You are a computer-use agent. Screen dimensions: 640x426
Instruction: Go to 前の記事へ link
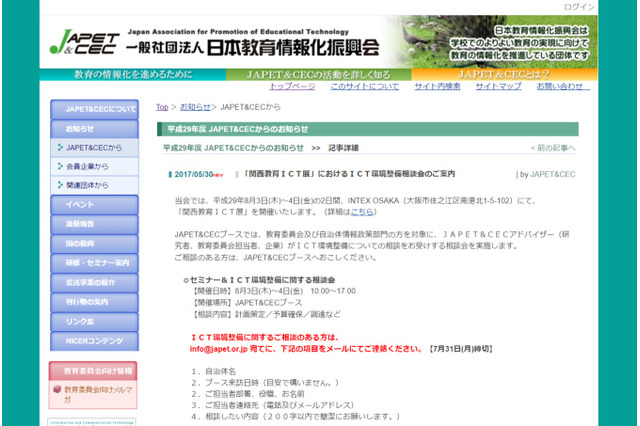tap(553, 148)
